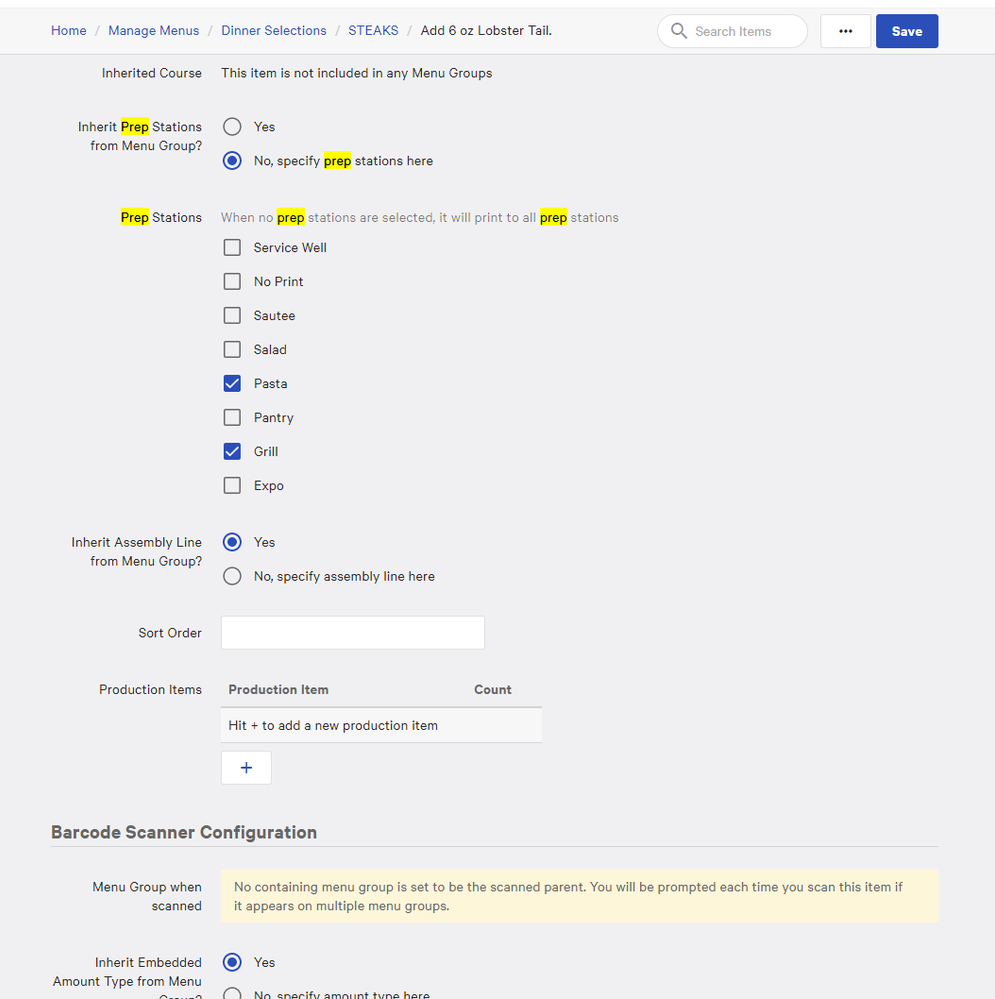995x999 pixels.
Task: Choose 'No, specify assembly line here' option
Action: [232, 576]
